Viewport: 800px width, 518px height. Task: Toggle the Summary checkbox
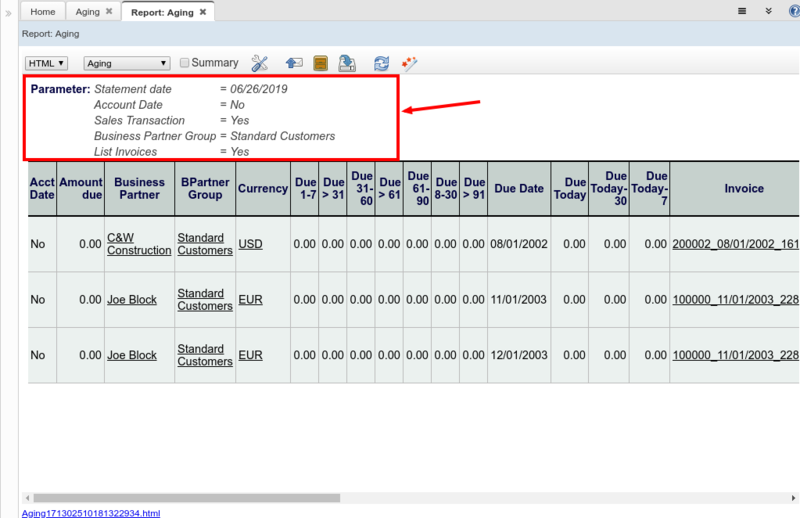click(185, 63)
